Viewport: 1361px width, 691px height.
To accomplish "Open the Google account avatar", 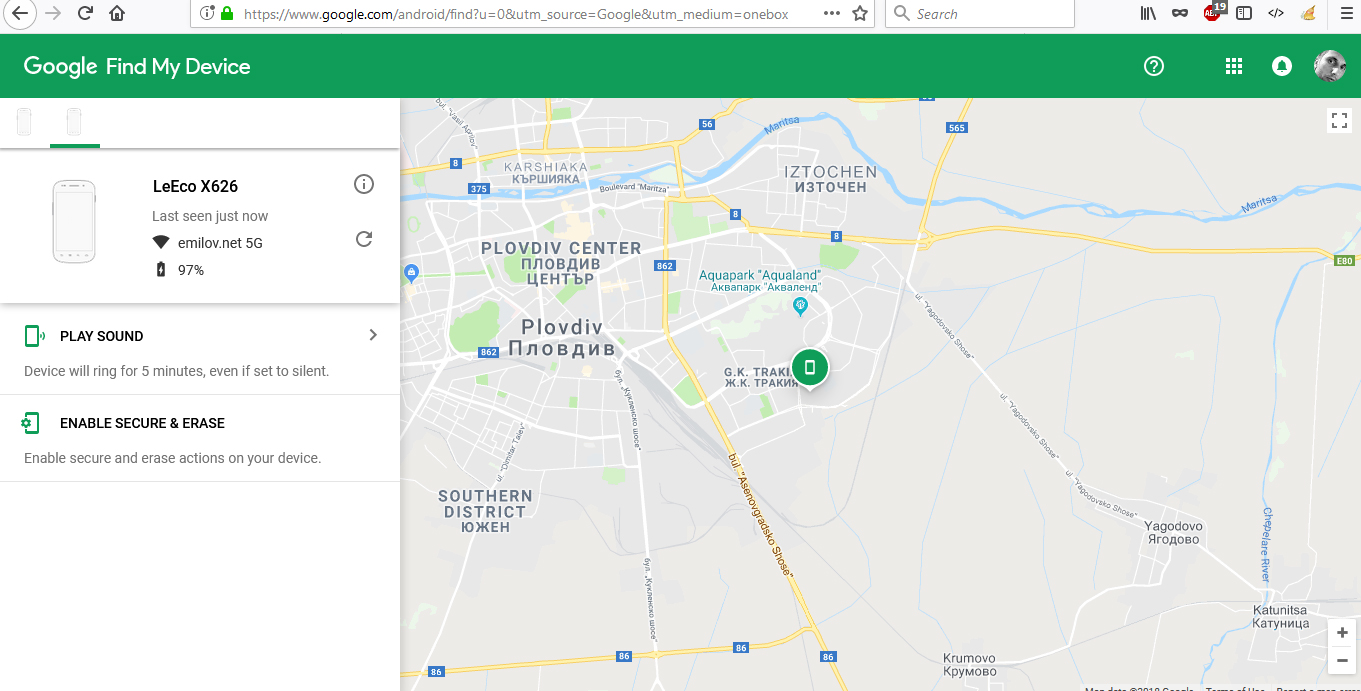I will (x=1330, y=66).
